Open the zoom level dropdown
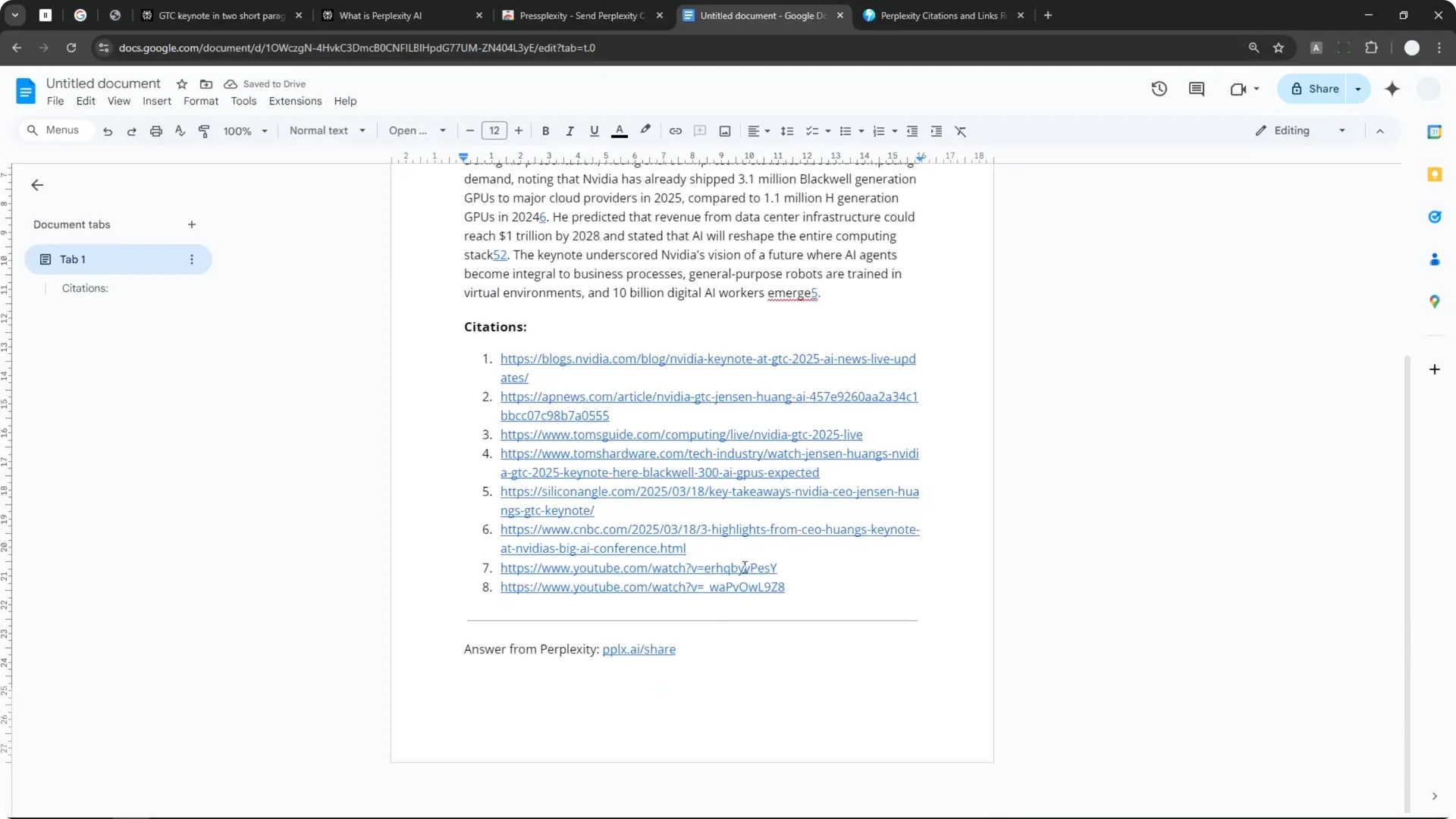 tap(246, 130)
